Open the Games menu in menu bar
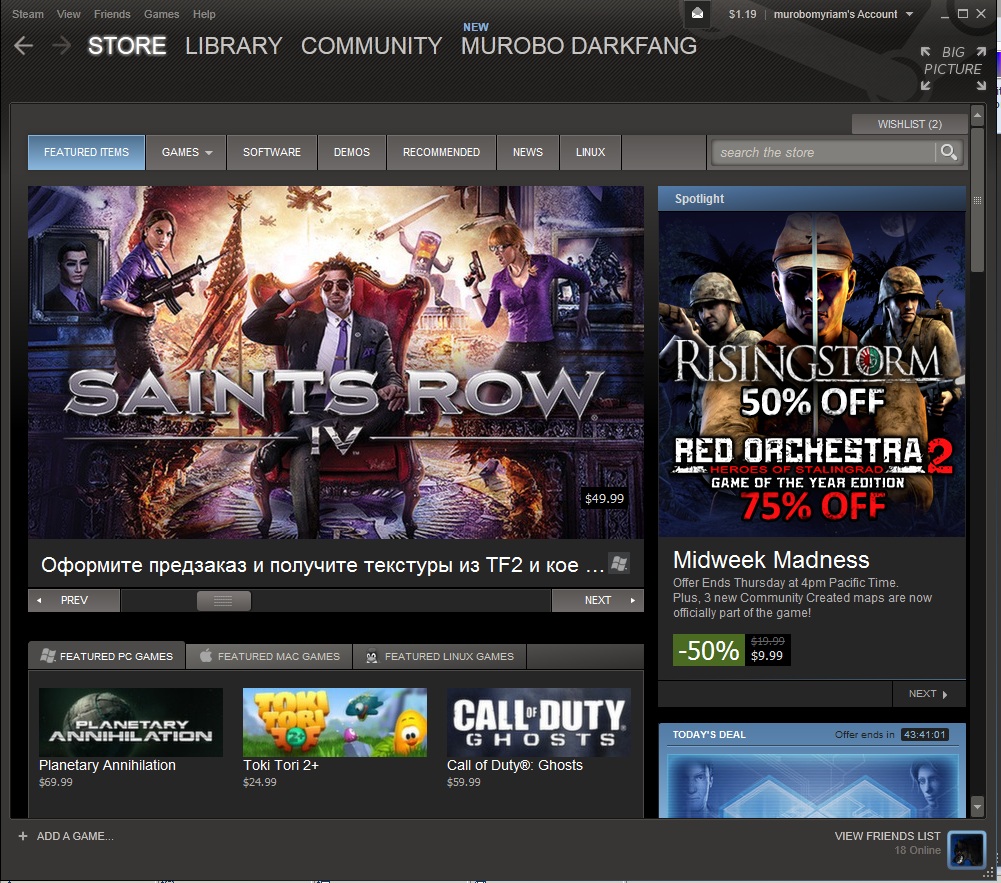The width and height of the screenshot is (1001, 883). point(162,14)
